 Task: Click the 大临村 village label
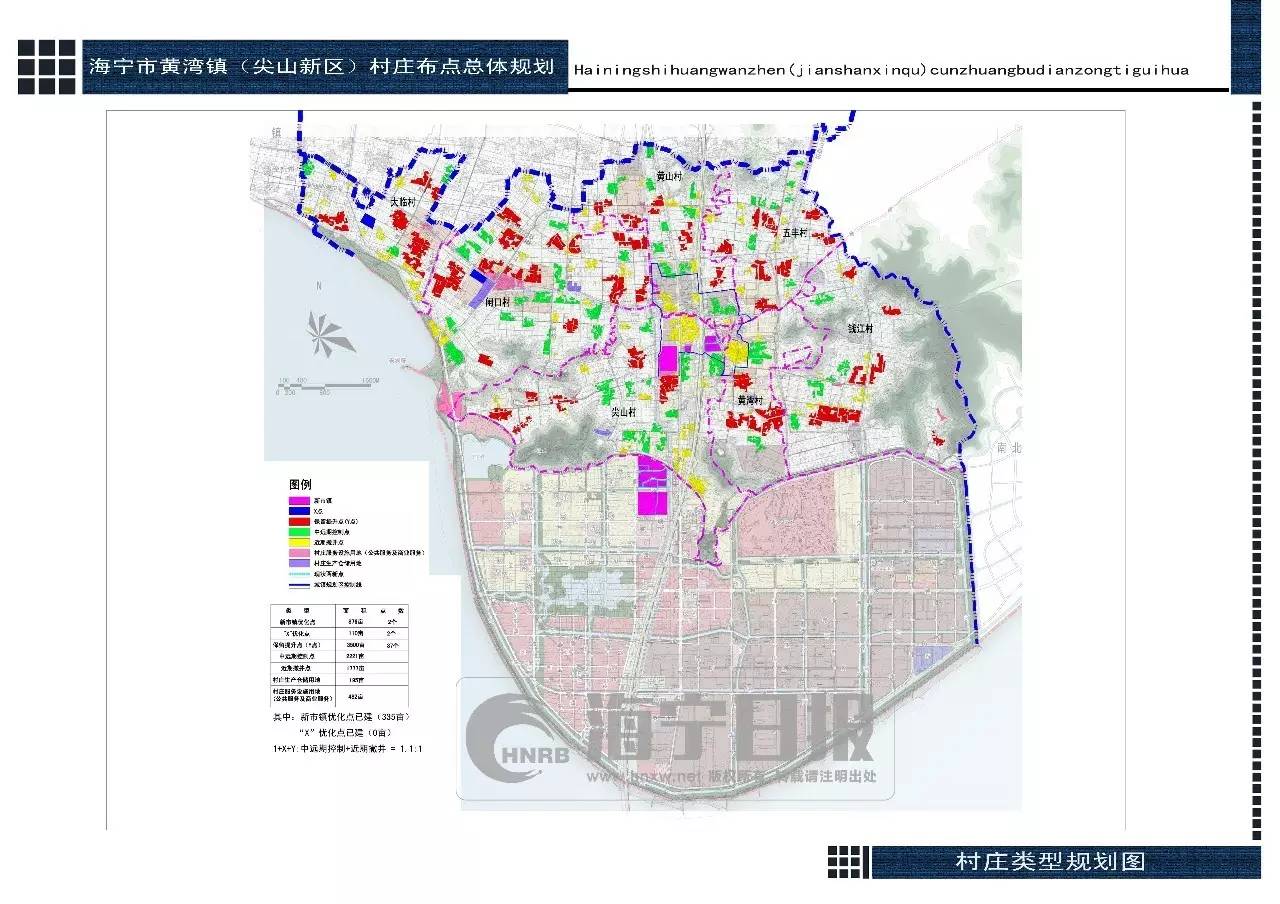(403, 201)
